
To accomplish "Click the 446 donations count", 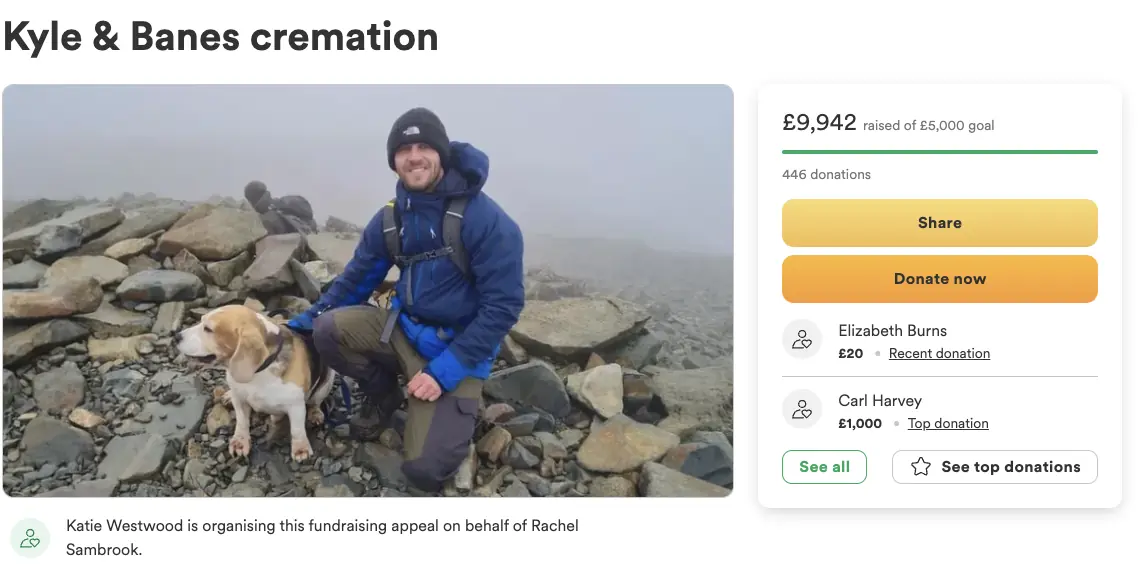I will click(x=826, y=175).
